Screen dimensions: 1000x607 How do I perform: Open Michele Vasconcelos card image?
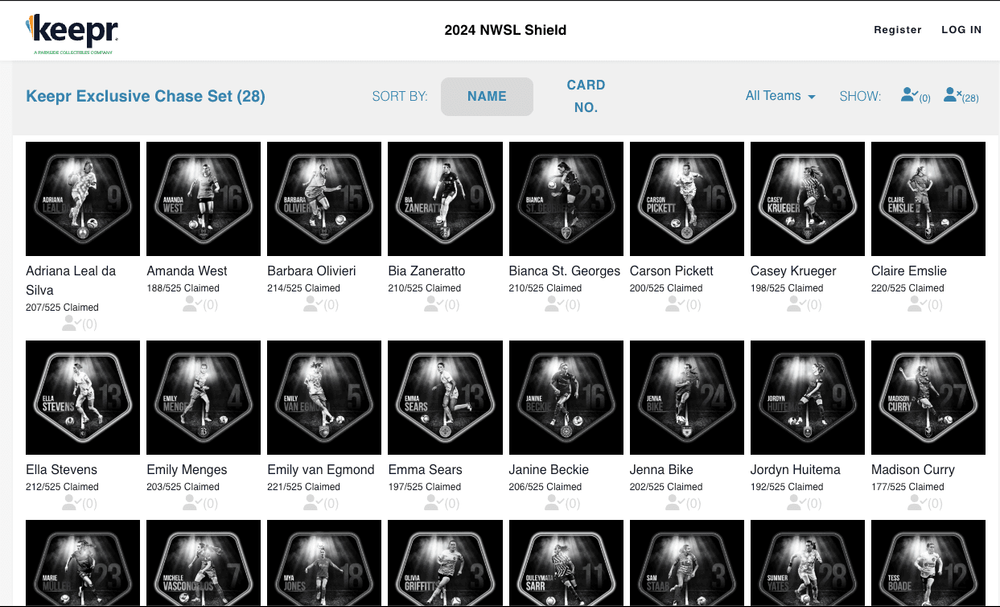tap(203, 562)
